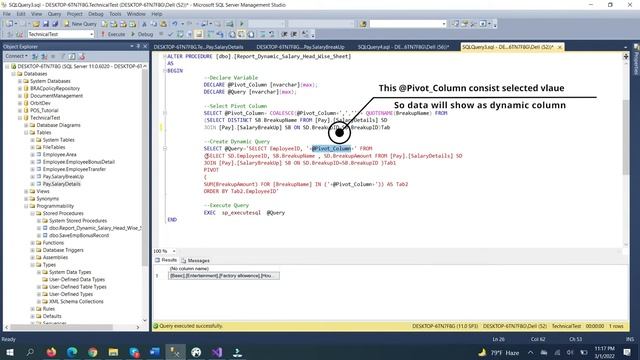Open the Connect dropdown in Object Explorer
Image resolution: width=640 pixels, height=360 pixels.
[x=16, y=56]
